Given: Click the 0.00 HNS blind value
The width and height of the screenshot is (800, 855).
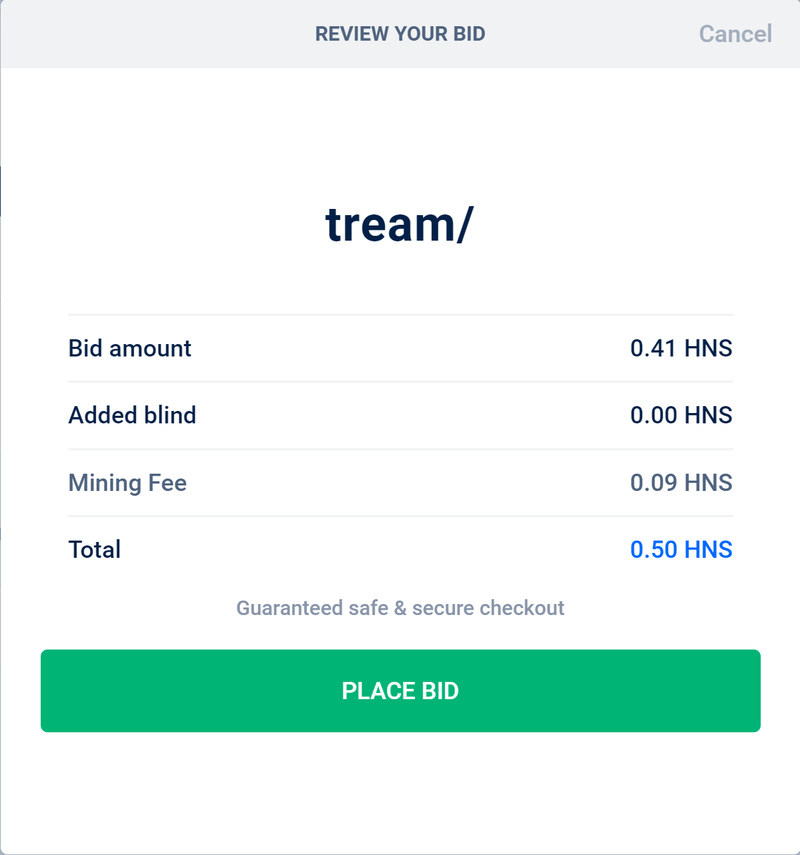Looking at the screenshot, I should 680,415.
